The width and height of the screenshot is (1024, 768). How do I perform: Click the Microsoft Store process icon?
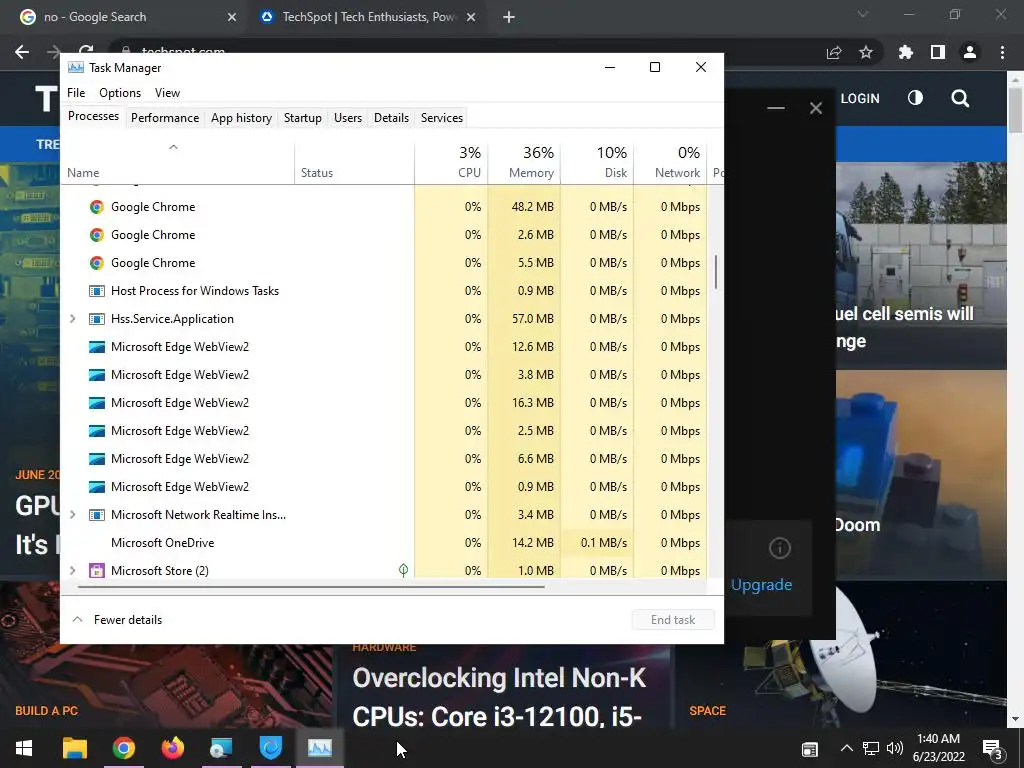[97, 571]
